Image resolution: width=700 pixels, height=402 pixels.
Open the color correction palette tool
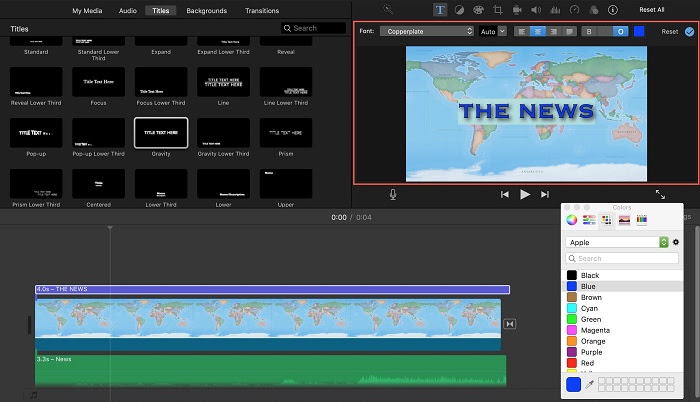(478, 10)
